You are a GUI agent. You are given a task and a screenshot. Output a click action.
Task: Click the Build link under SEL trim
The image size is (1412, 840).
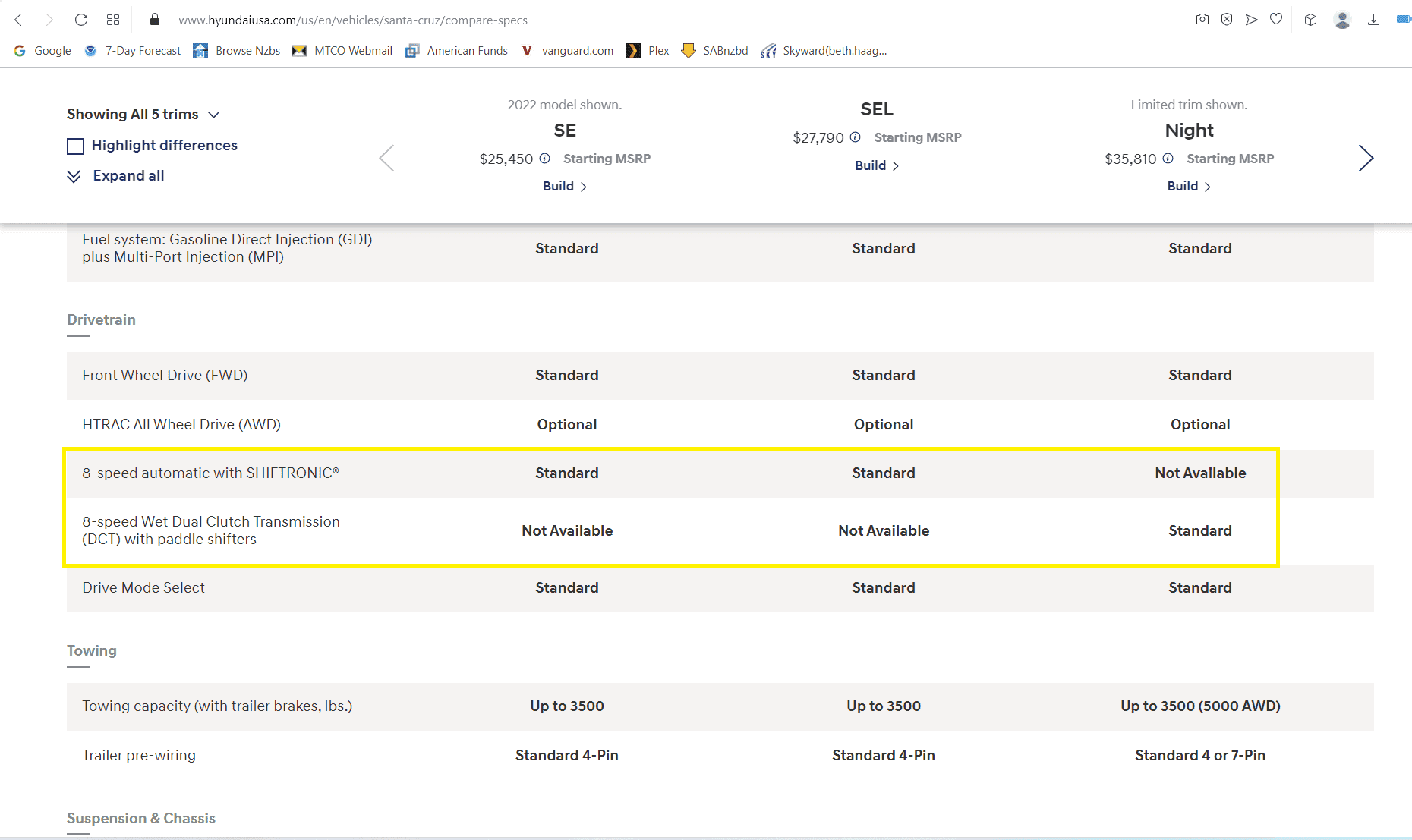pos(877,165)
